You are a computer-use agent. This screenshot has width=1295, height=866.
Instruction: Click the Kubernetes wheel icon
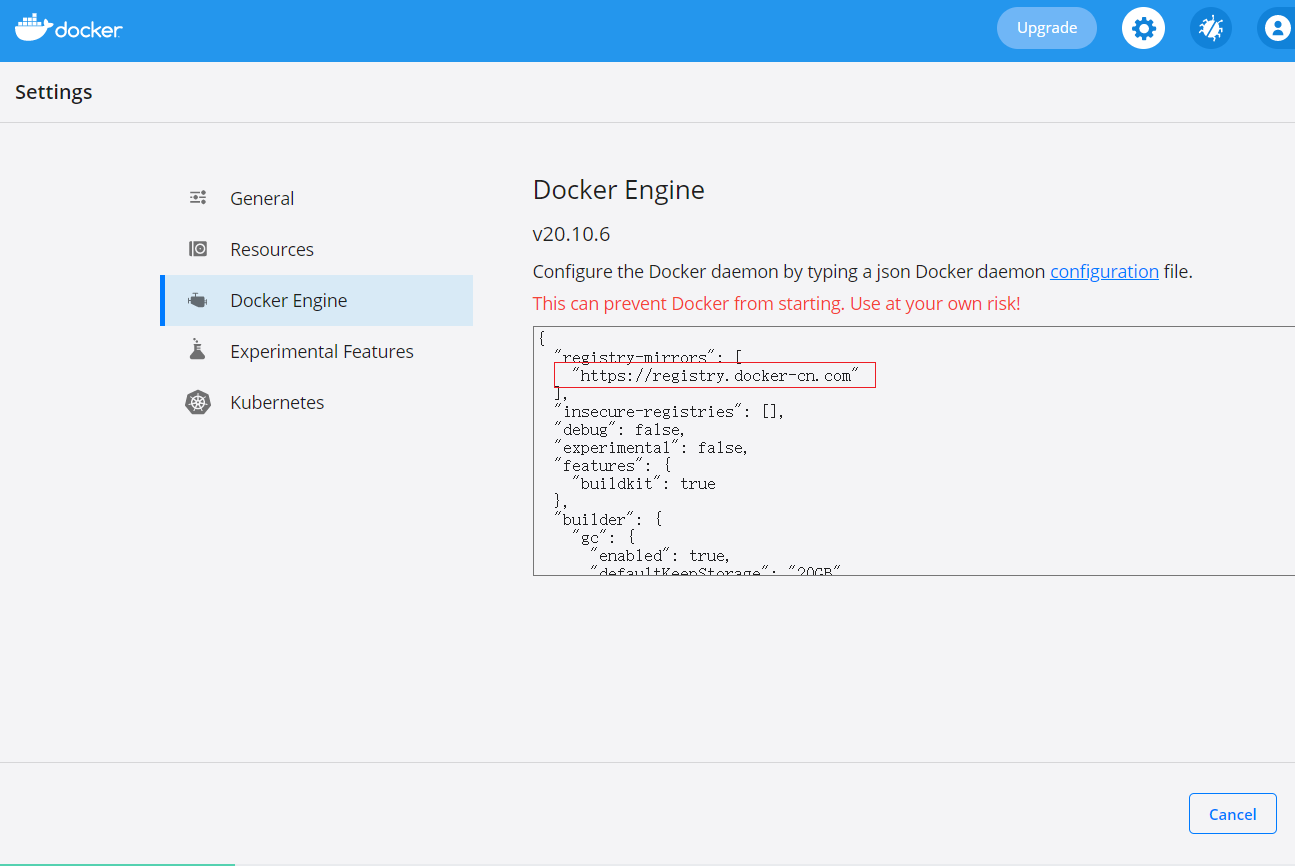198,402
